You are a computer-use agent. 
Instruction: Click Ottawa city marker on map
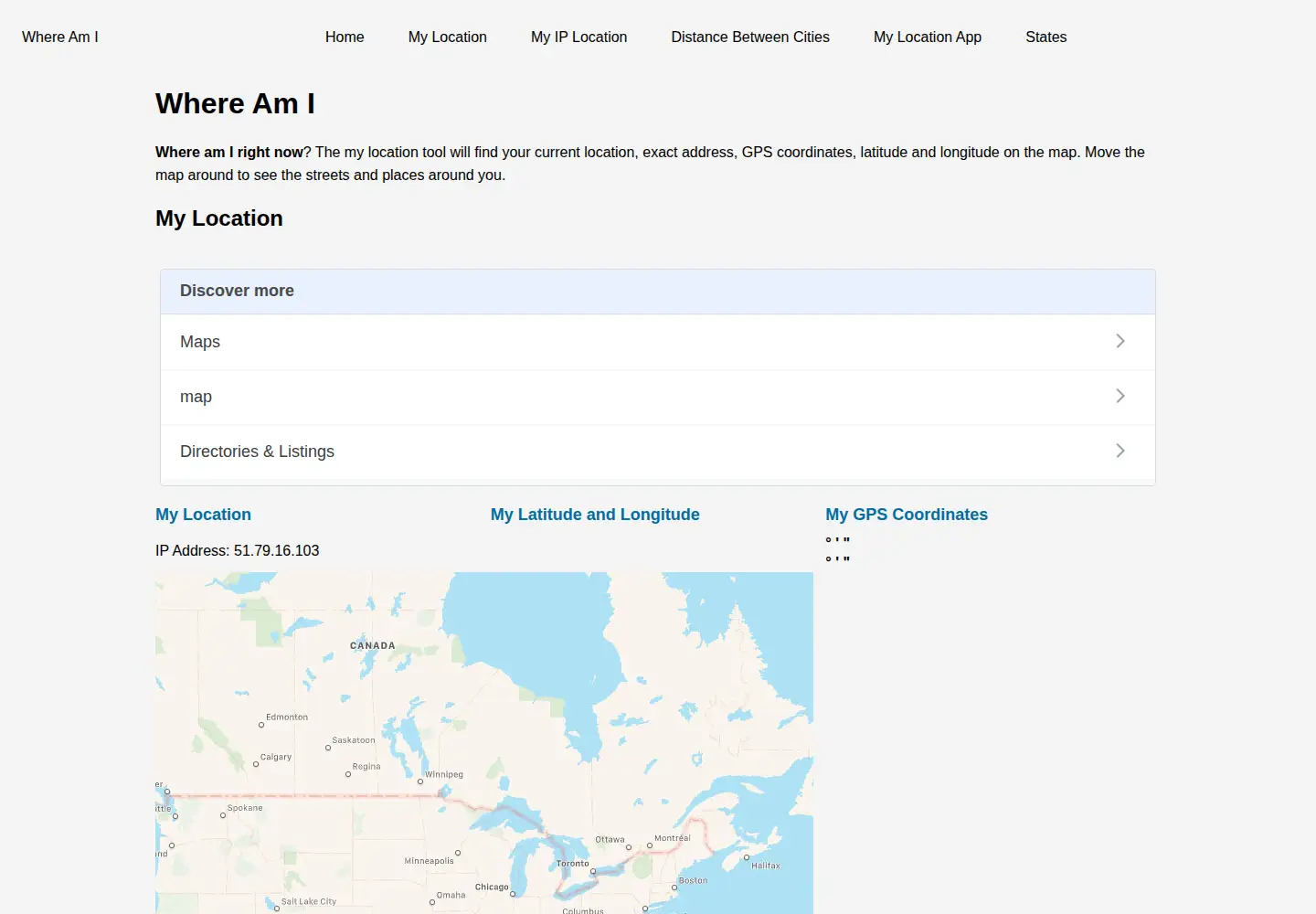pyautogui.click(x=629, y=847)
